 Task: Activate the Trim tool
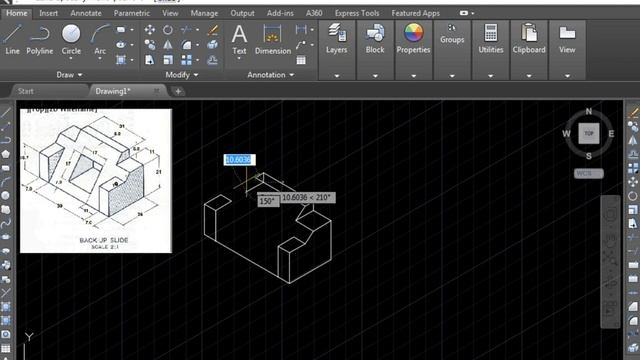[186, 30]
